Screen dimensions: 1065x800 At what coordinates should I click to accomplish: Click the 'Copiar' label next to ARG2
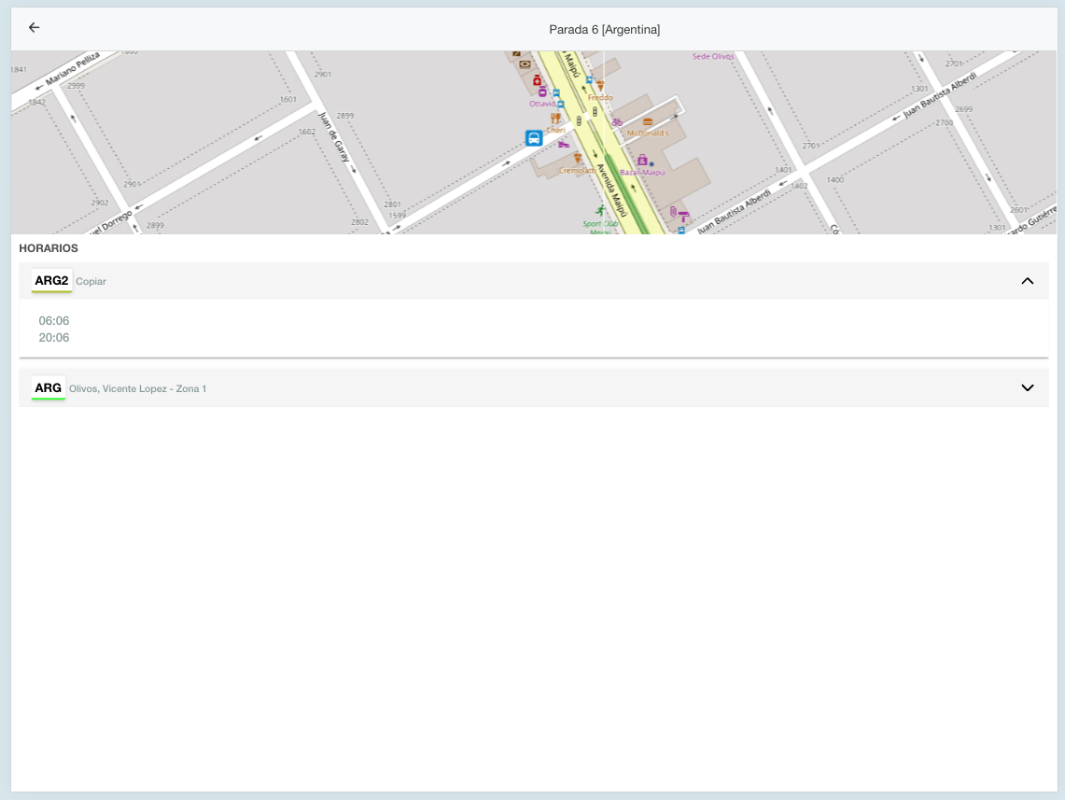pyautogui.click(x=91, y=281)
